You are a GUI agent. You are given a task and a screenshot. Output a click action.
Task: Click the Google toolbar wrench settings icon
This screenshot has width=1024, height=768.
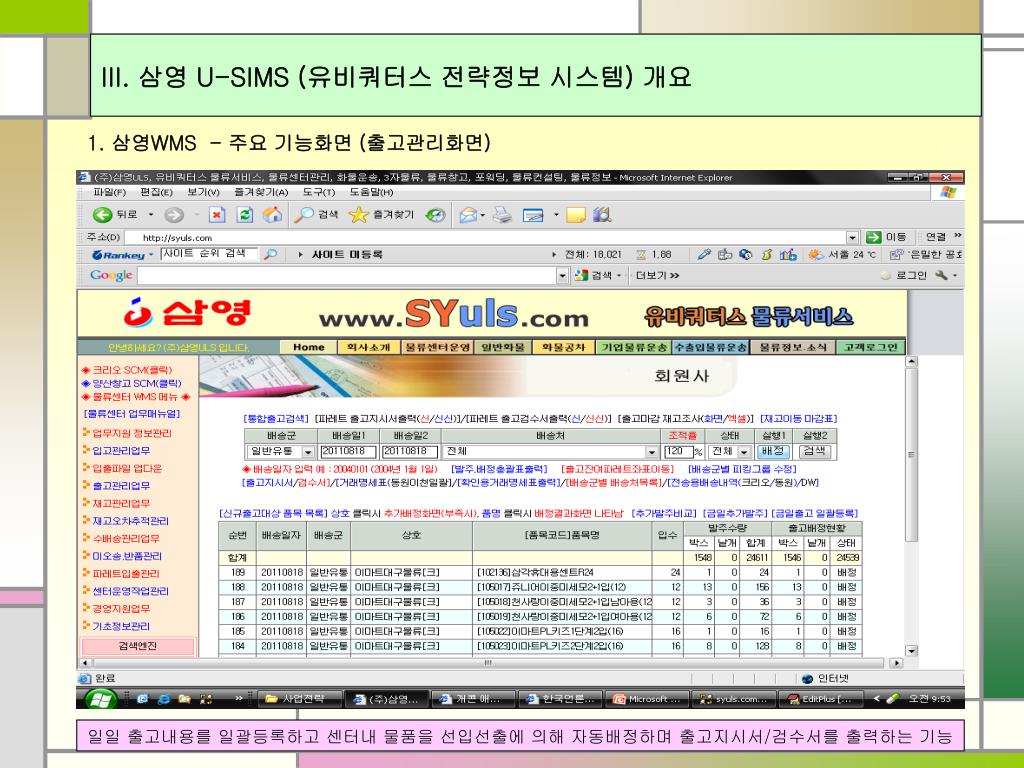941,276
